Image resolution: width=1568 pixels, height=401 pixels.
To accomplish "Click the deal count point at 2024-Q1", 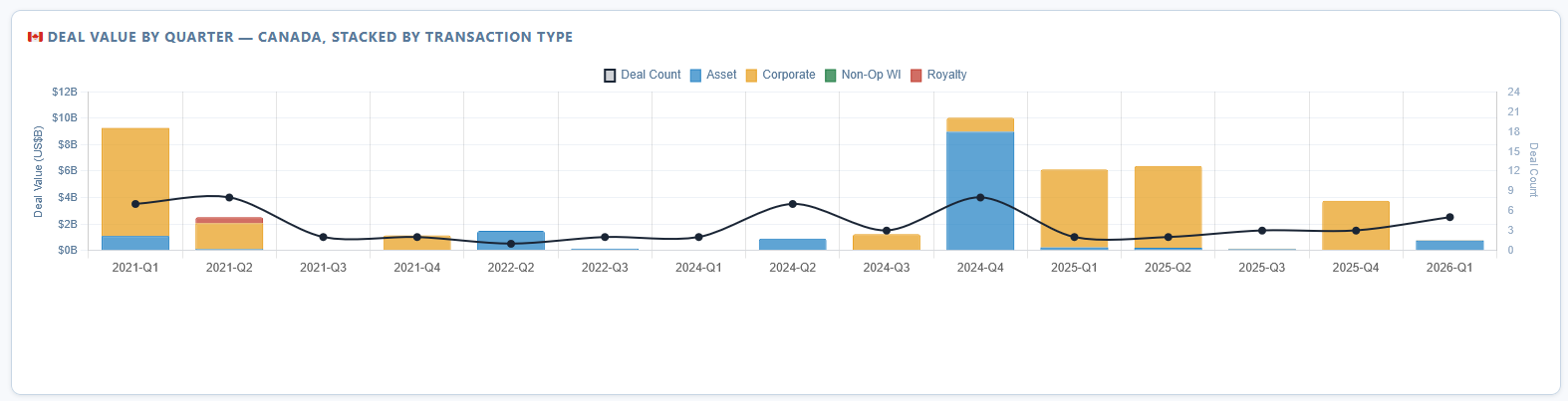I will (x=698, y=237).
